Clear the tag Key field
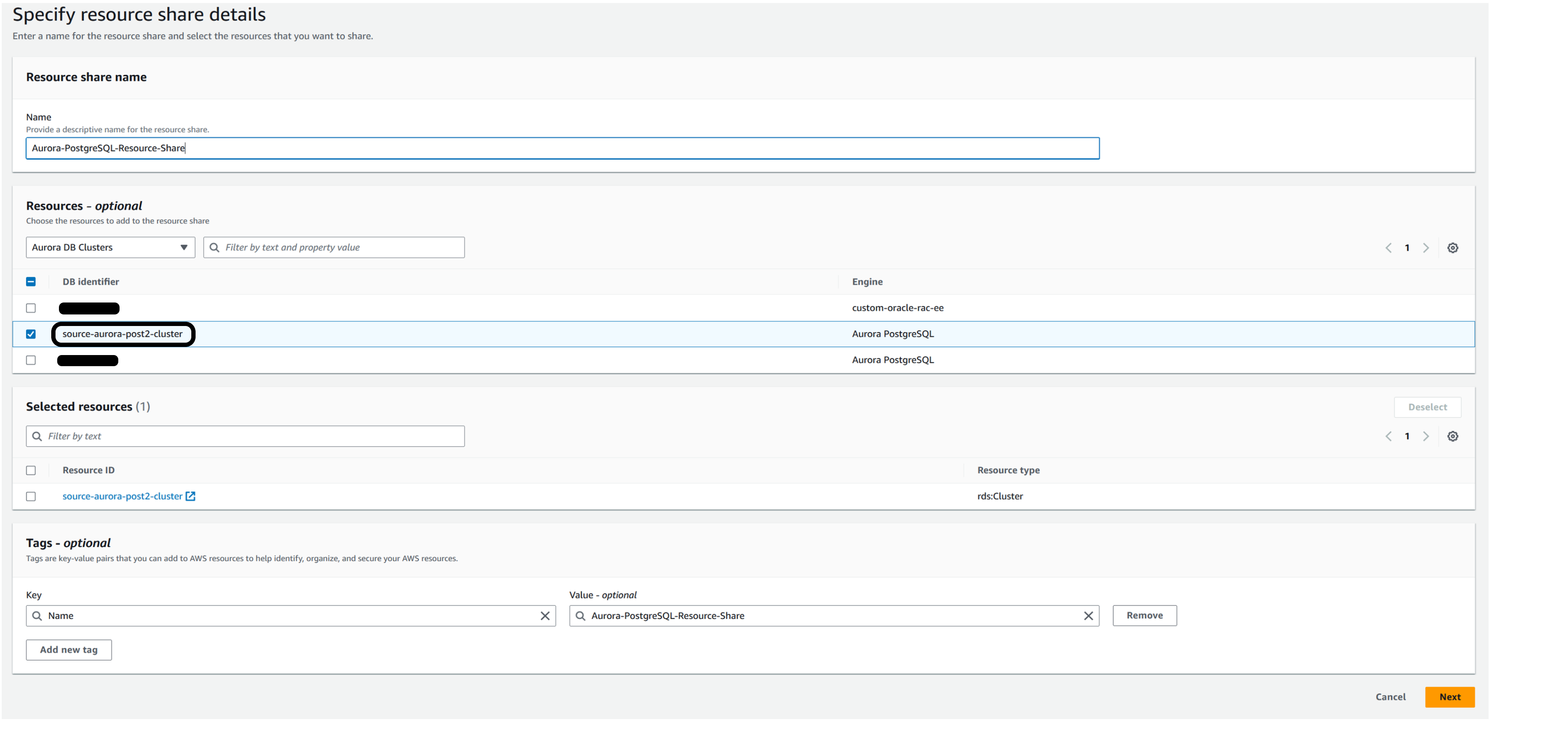The image size is (1568, 743). 545,616
